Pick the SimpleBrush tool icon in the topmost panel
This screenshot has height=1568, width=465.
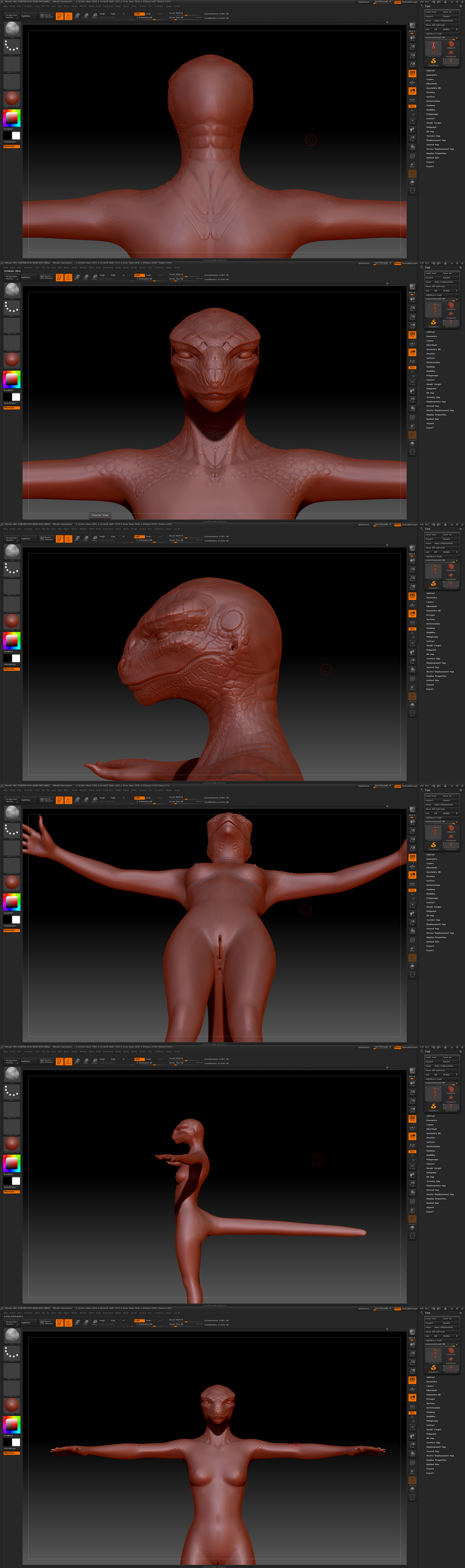(x=433, y=61)
